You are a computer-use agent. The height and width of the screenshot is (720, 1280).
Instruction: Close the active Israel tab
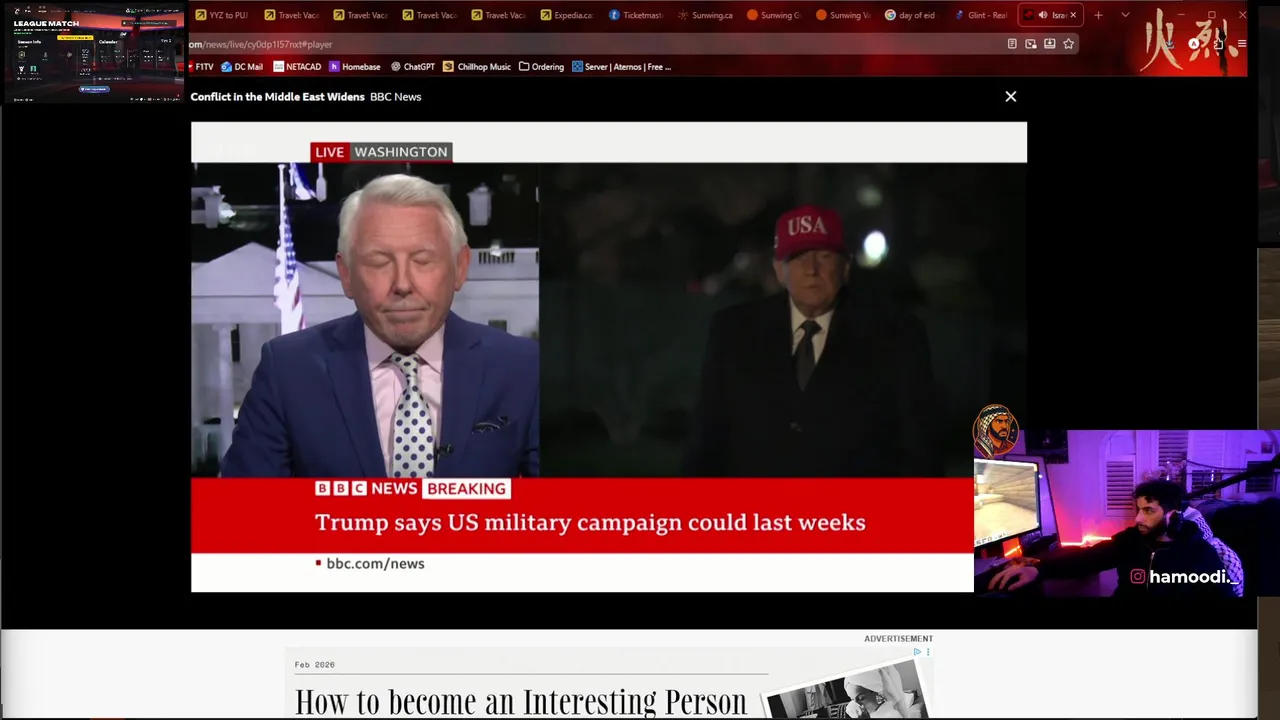click(1073, 15)
